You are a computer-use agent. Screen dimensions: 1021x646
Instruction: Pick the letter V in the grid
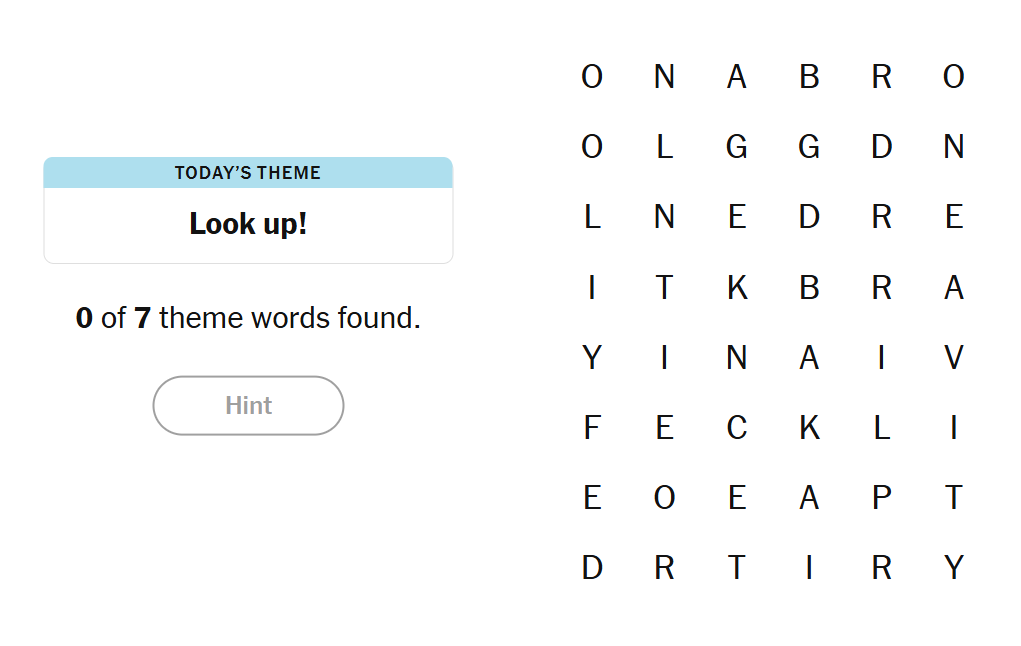click(954, 357)
